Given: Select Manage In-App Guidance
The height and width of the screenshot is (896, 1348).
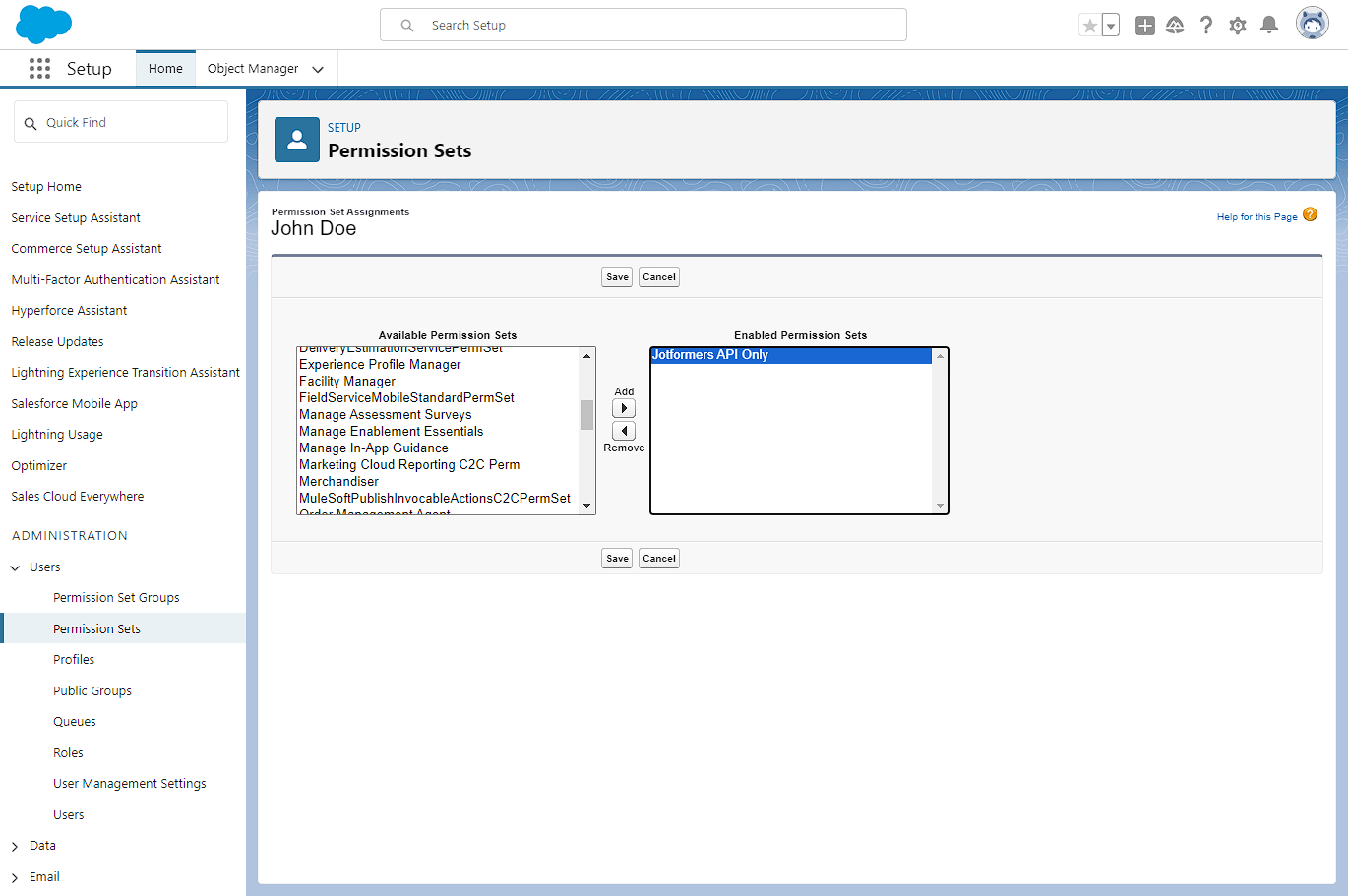Looking at the screenshot, I should (x=373, y=448).
